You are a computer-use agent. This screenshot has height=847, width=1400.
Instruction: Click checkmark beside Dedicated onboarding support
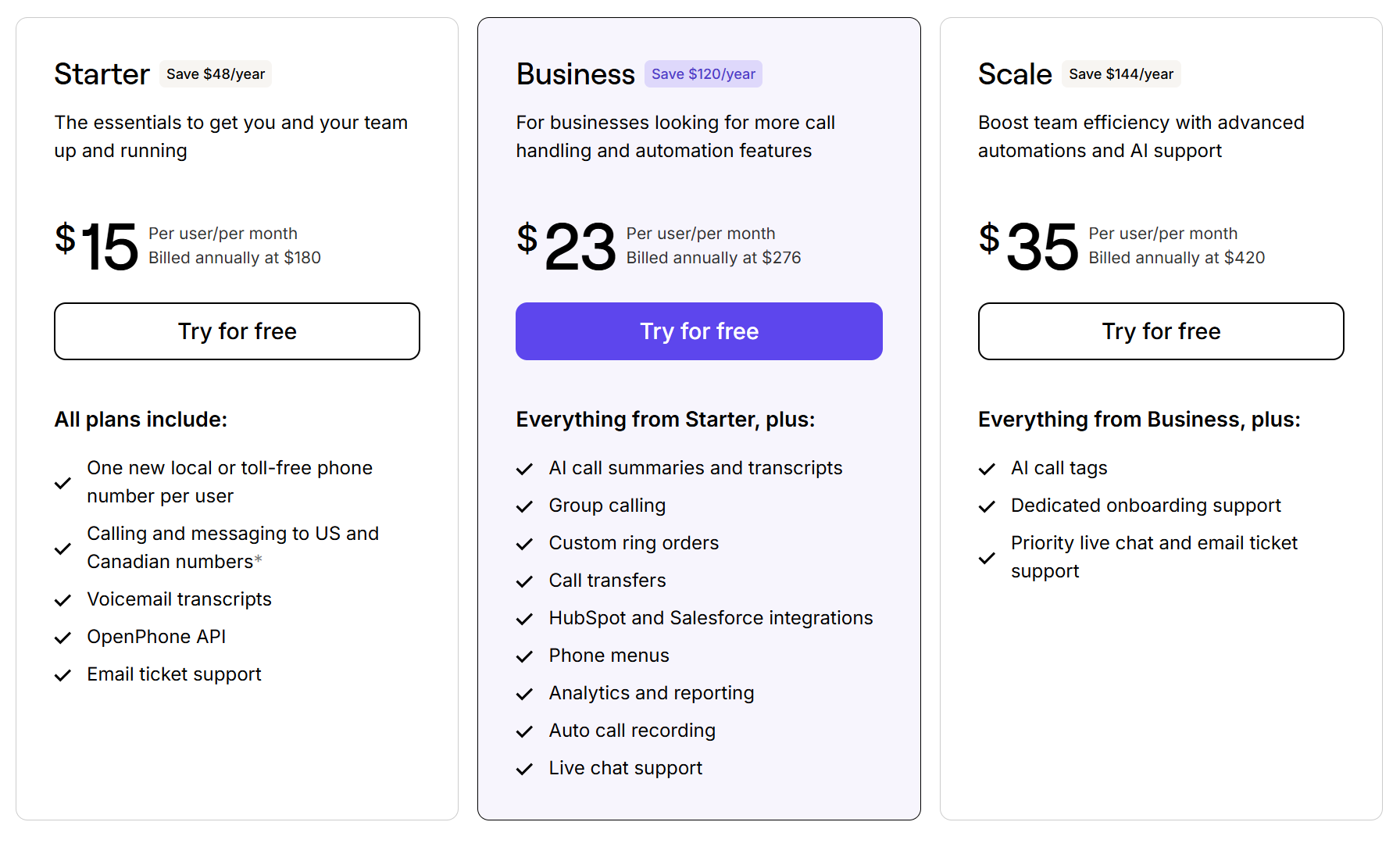[x=987, y=506]
